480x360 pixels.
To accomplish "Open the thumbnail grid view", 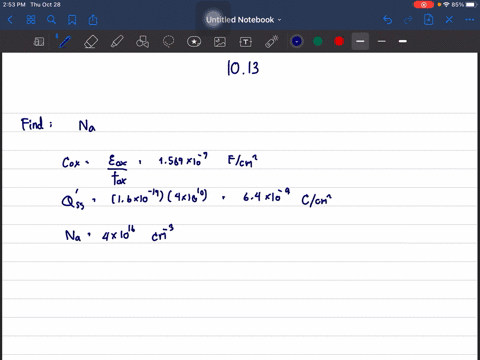I will 31,20.
